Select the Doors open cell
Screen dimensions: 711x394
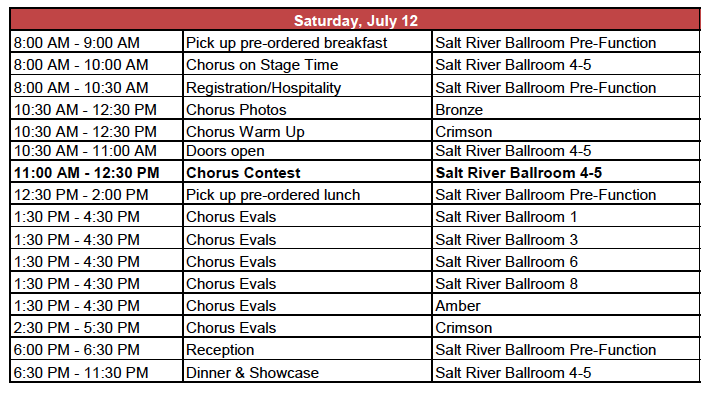[x=307, y=151]
